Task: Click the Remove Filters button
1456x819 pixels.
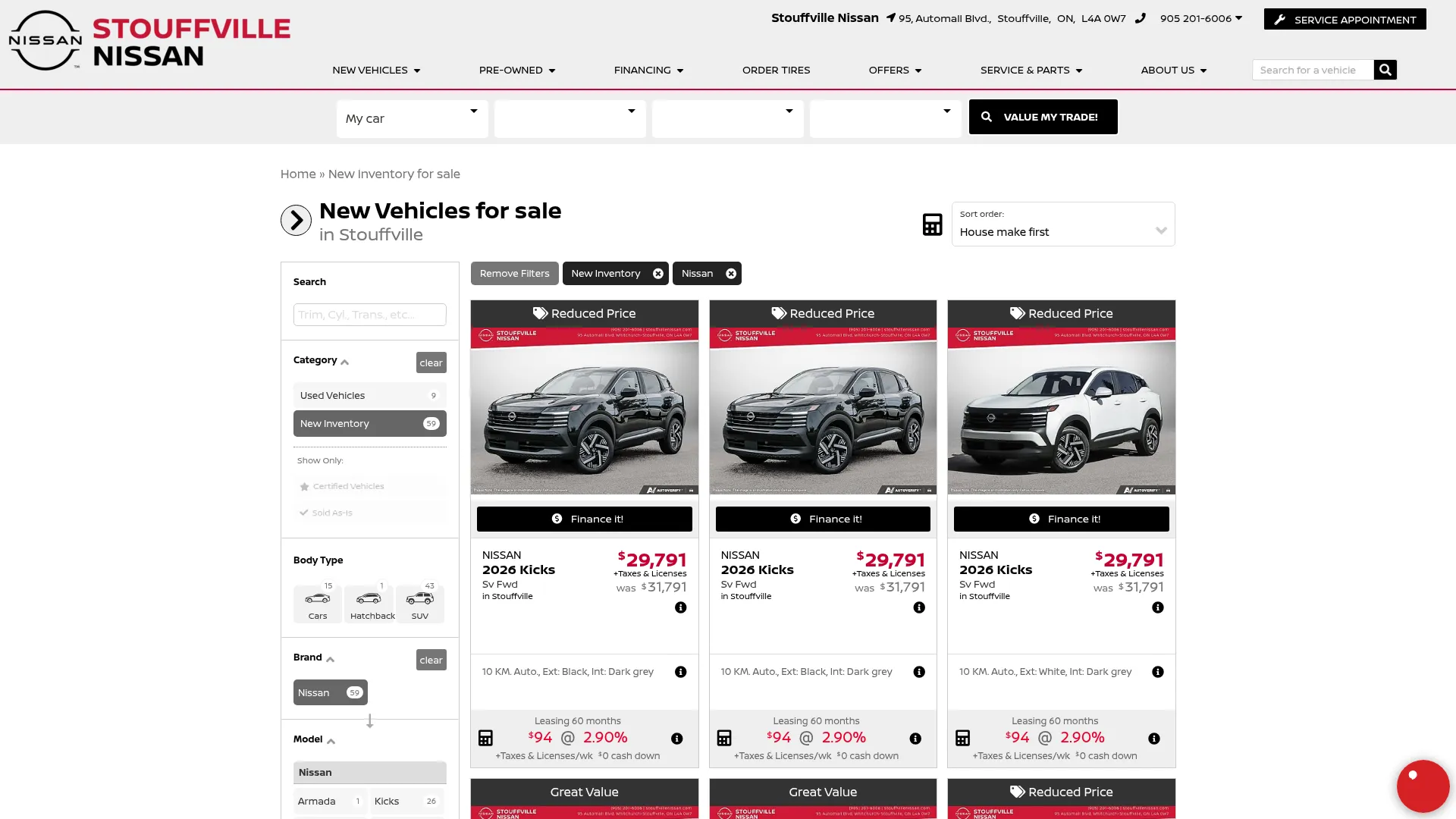Action: [x=514, y=274]
